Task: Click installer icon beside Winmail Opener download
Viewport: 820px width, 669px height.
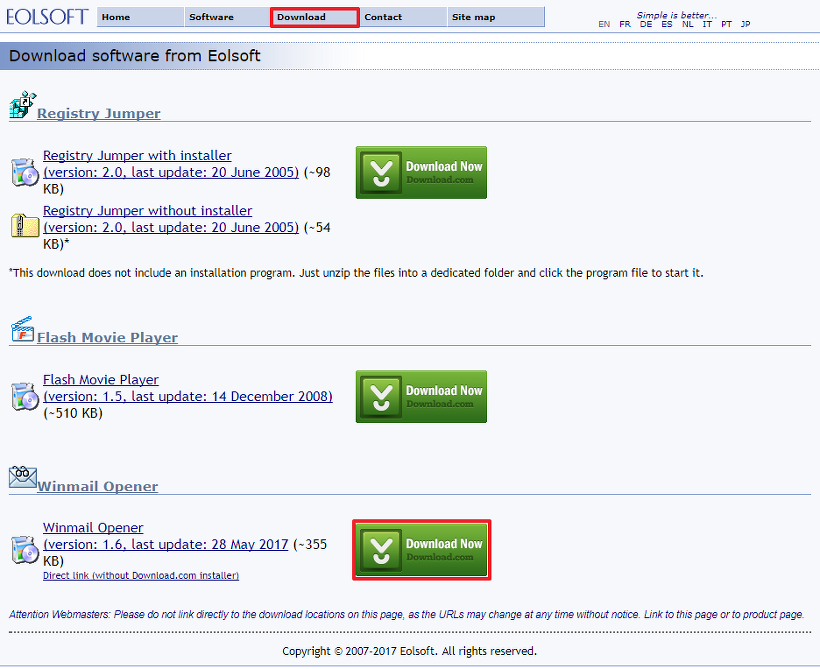Action: point(25,550)
